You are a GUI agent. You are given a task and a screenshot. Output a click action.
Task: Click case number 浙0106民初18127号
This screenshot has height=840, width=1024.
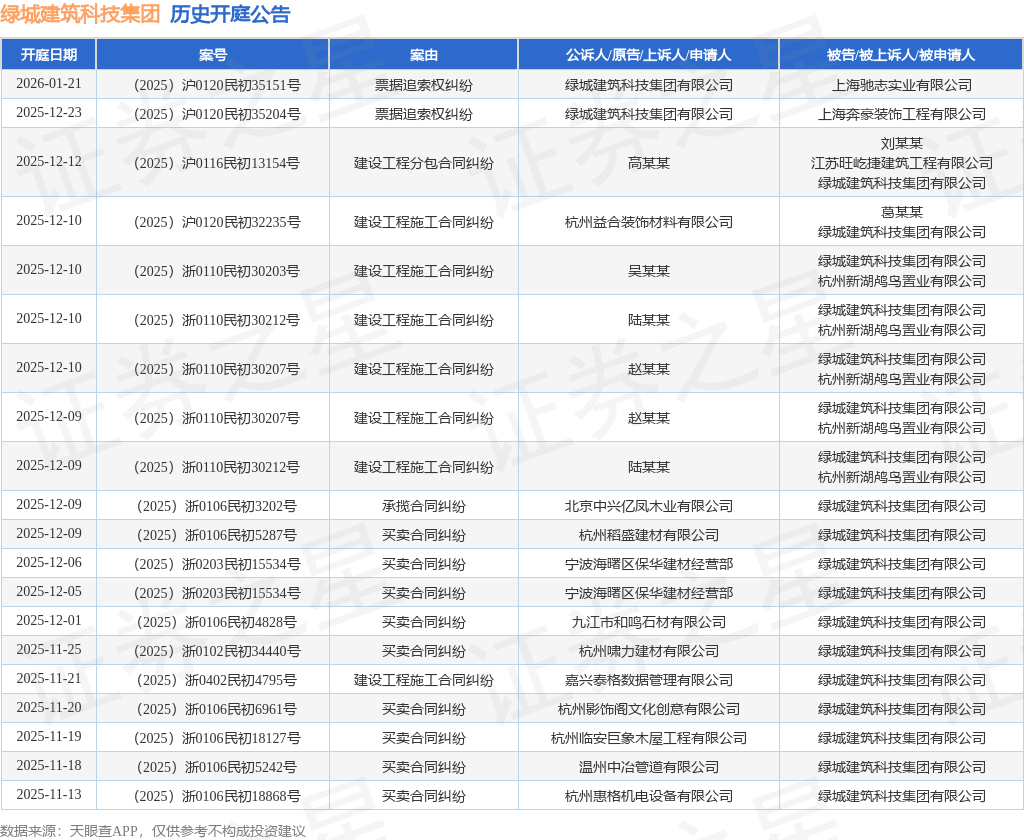pos(217,738)
